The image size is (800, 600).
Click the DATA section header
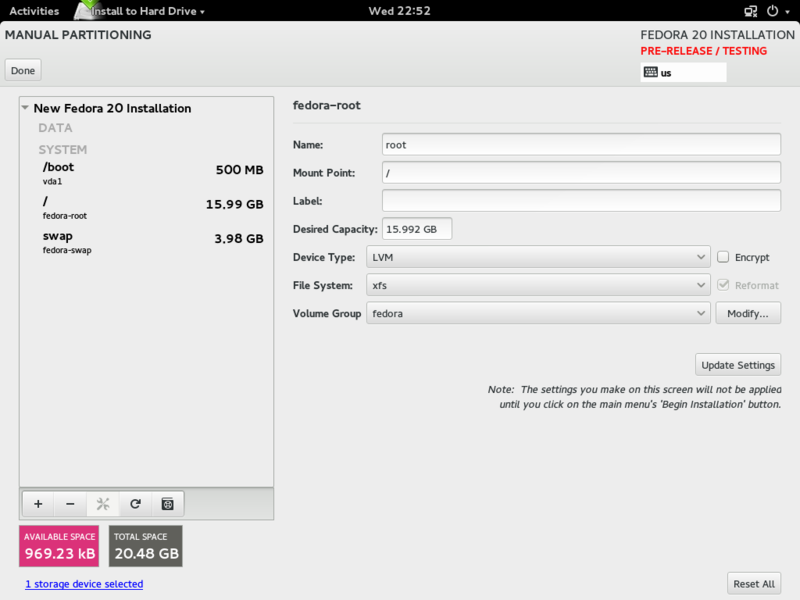55,128
